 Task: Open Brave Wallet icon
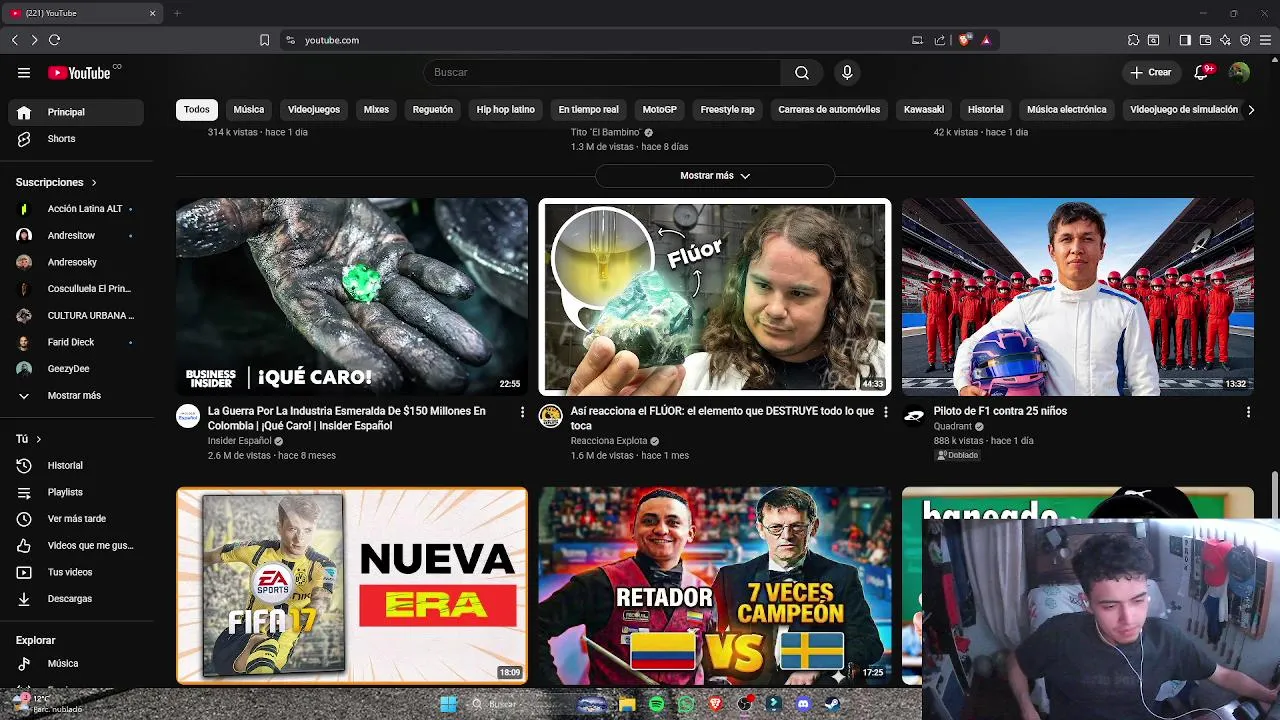coord(1205,40)
